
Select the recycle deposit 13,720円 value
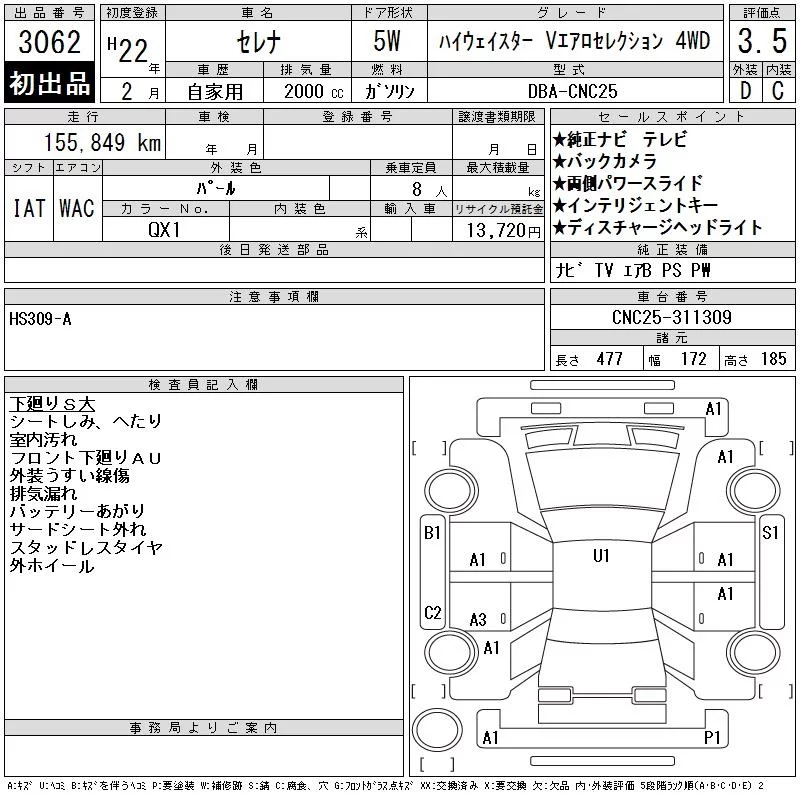tap(498, 230)
